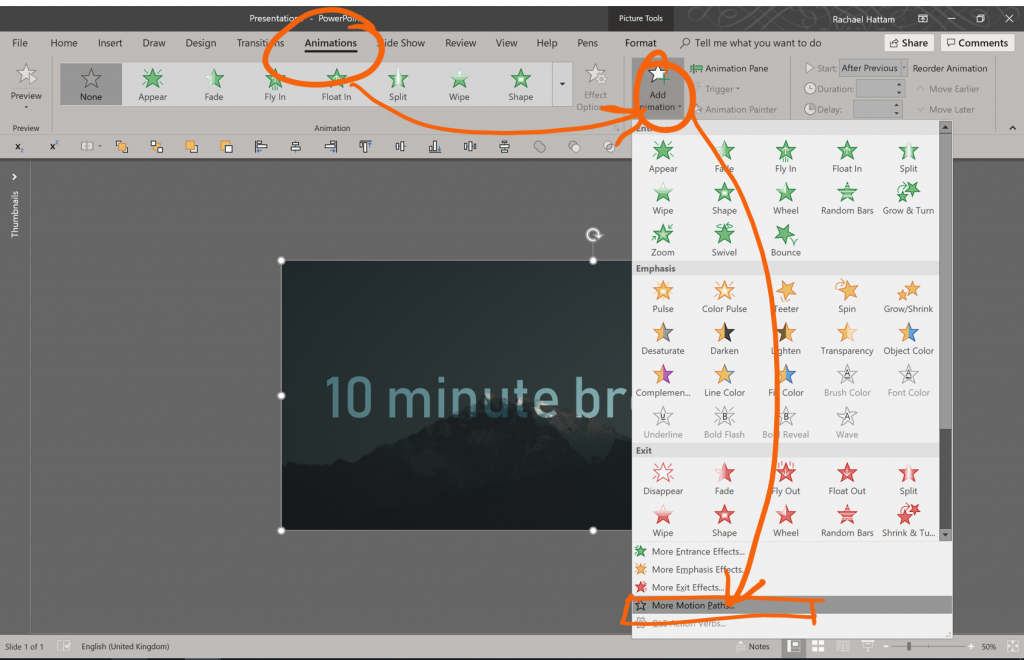Viewport: 1024px width, 660px height.
Task: Open the Animation Pane
Action: 739,67
